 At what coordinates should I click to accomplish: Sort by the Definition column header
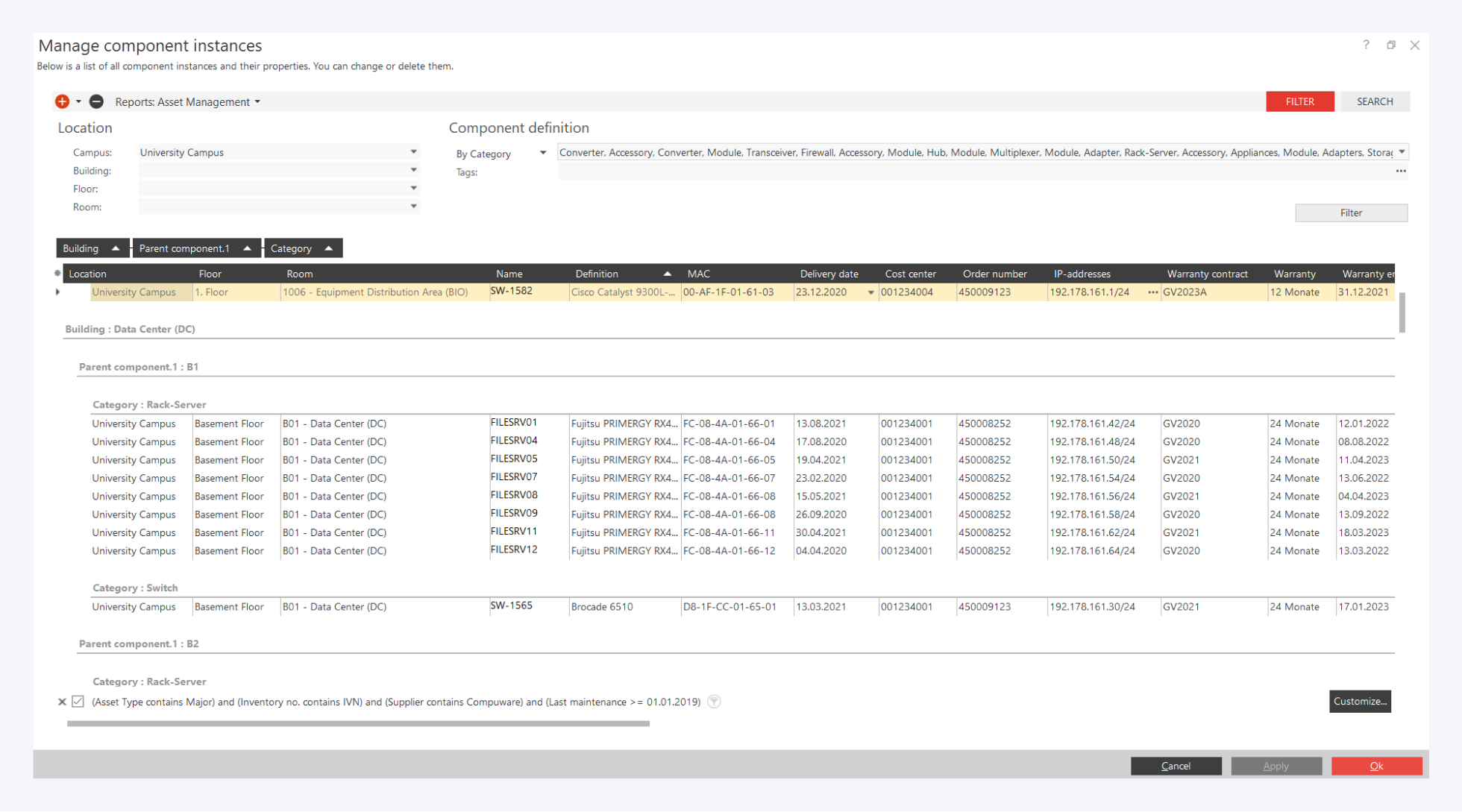(597, 274)
